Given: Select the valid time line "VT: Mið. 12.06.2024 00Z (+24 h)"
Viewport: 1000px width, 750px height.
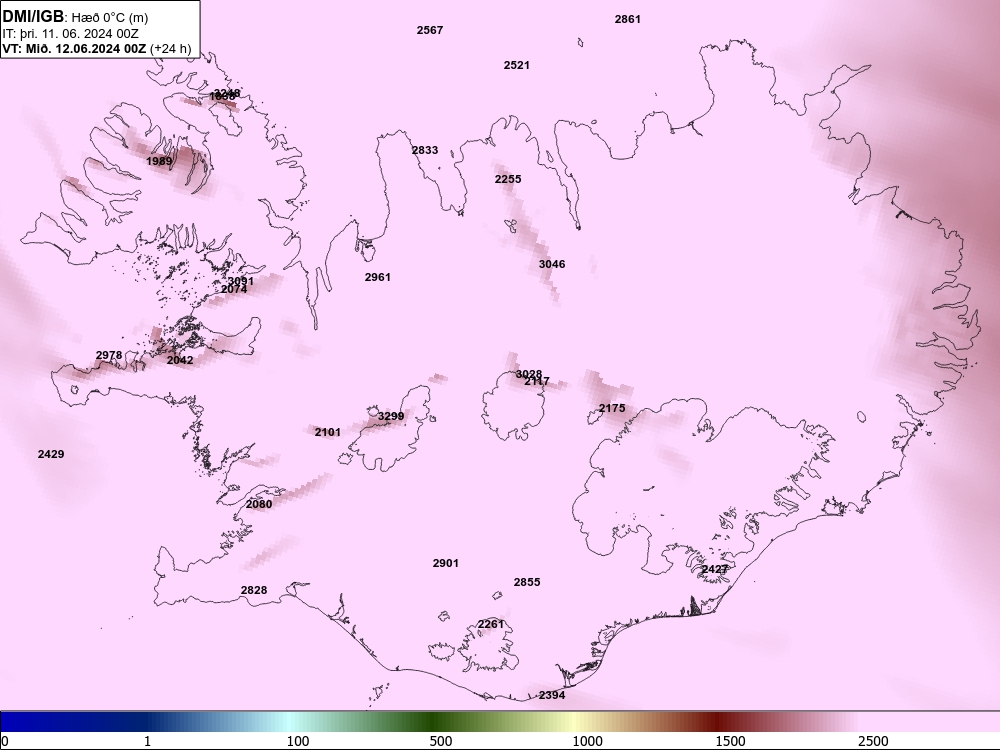Looking at the screenshot, I should tap(97, 48).
